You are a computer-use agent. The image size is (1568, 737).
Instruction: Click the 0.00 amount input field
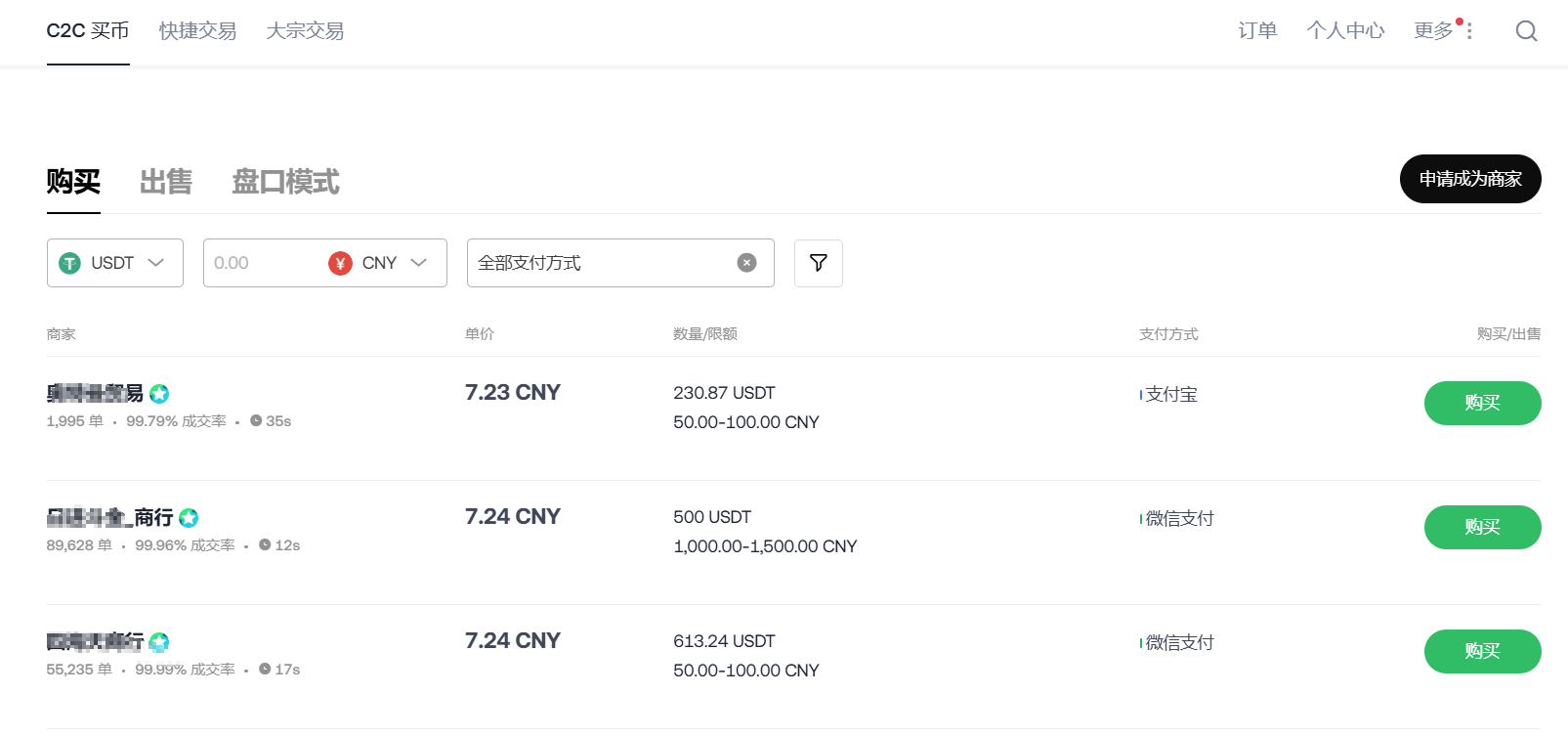[x=264, y=263]
